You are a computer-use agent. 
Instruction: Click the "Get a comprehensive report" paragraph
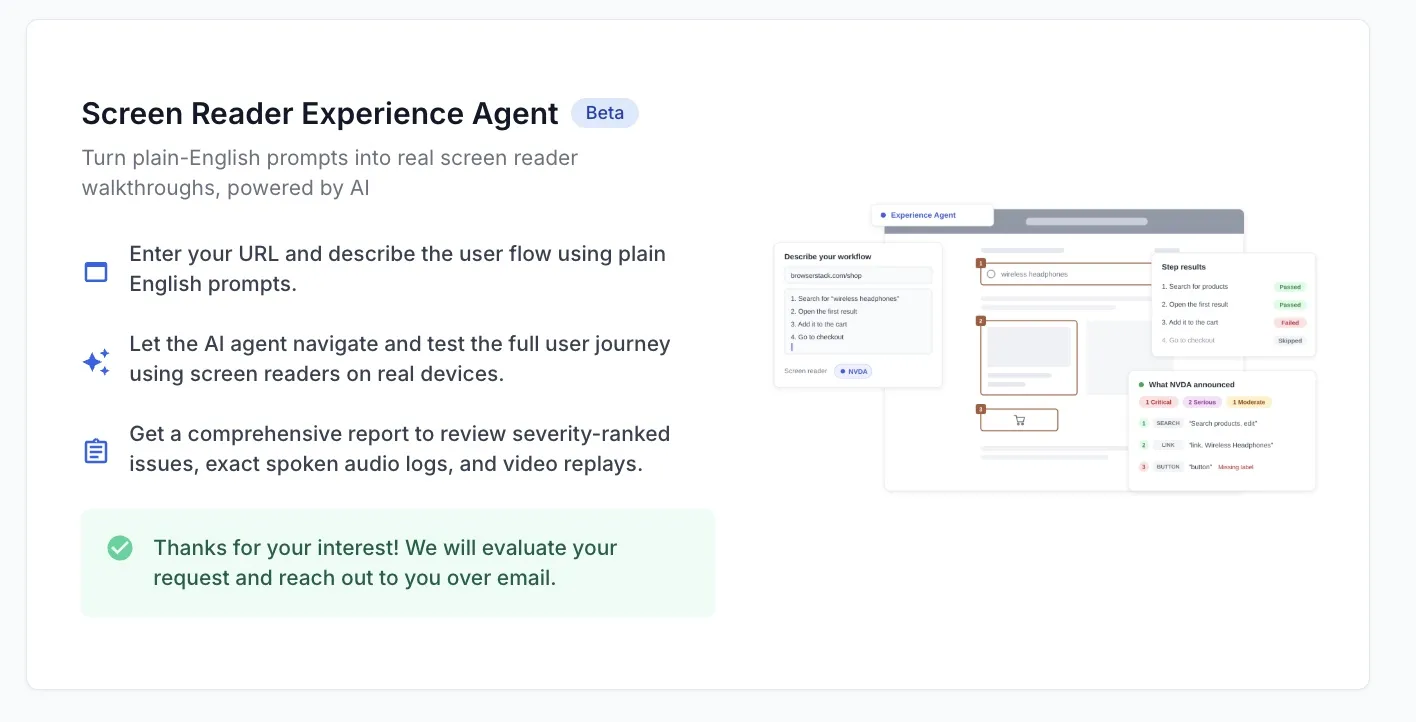coord(400,449)
